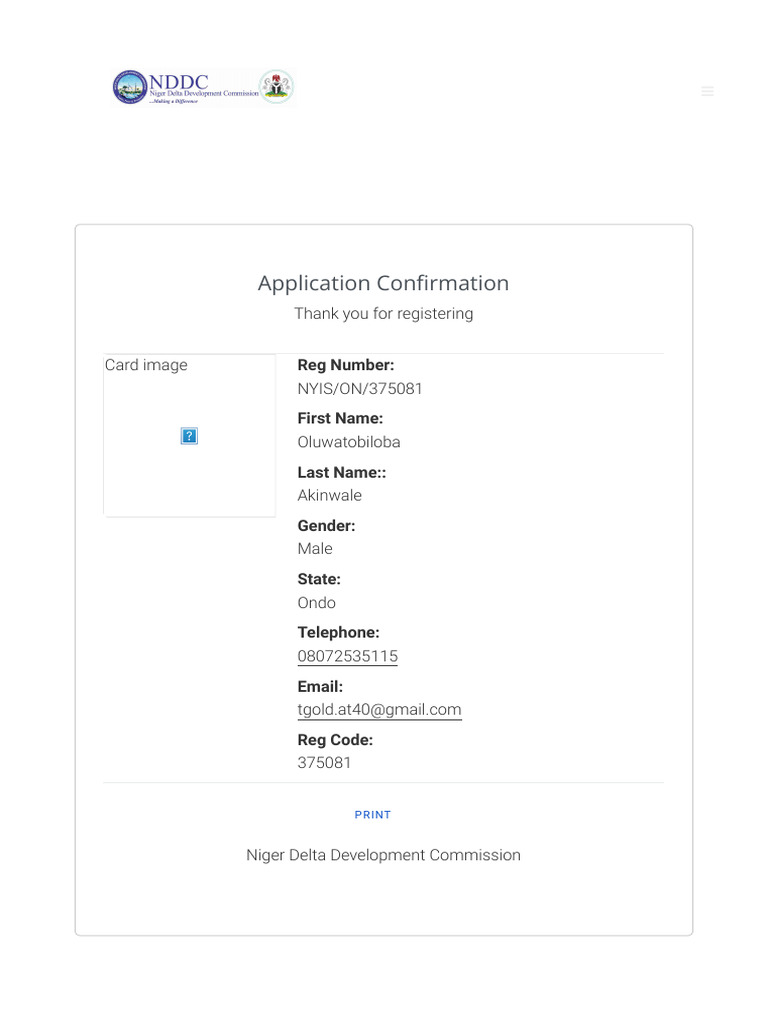Image resolution: width=768 pixels, height=1024 pixels.
Task: Click the broken image question mark icon
Action: point(189,436)
